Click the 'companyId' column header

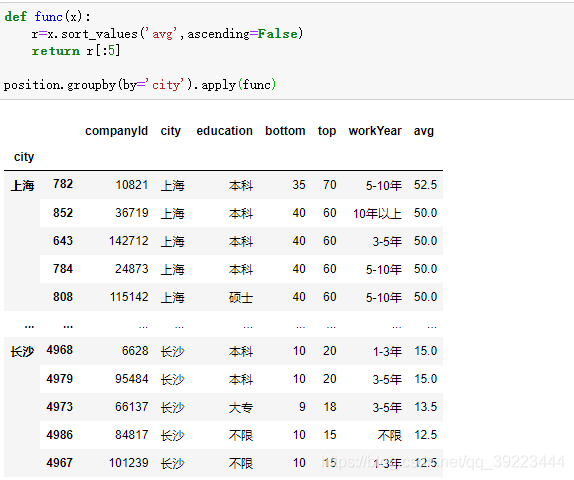pyautogui.click(x=116, y=131)
